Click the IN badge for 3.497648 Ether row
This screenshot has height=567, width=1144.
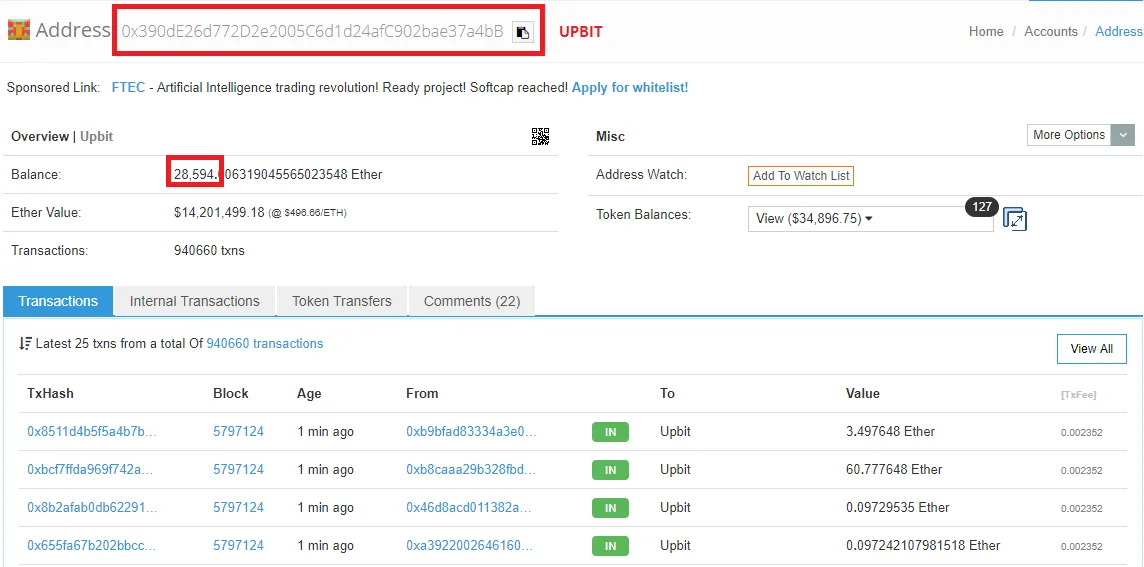pos(610,432)
